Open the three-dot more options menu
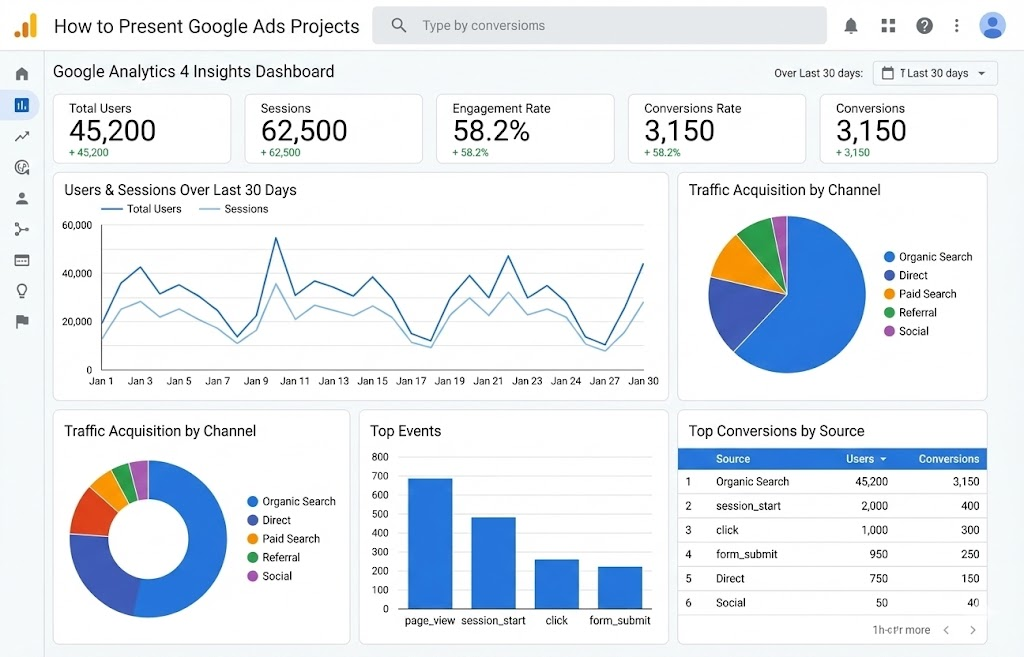The width and height of the screenshot is (1024, 657). (957, 26)
